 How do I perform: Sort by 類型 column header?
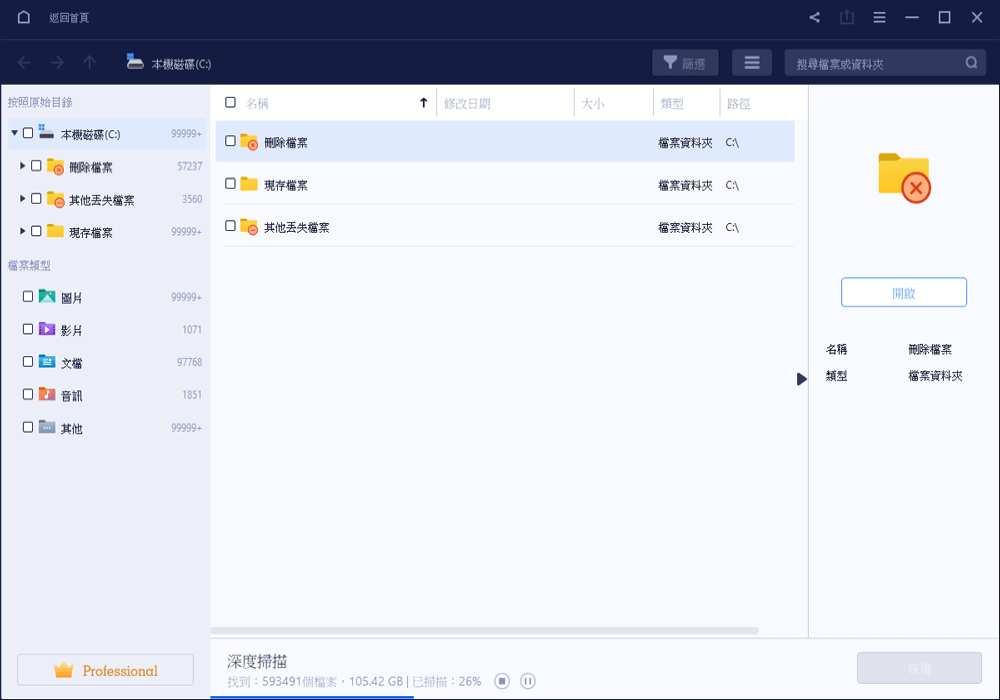[672, 103]
